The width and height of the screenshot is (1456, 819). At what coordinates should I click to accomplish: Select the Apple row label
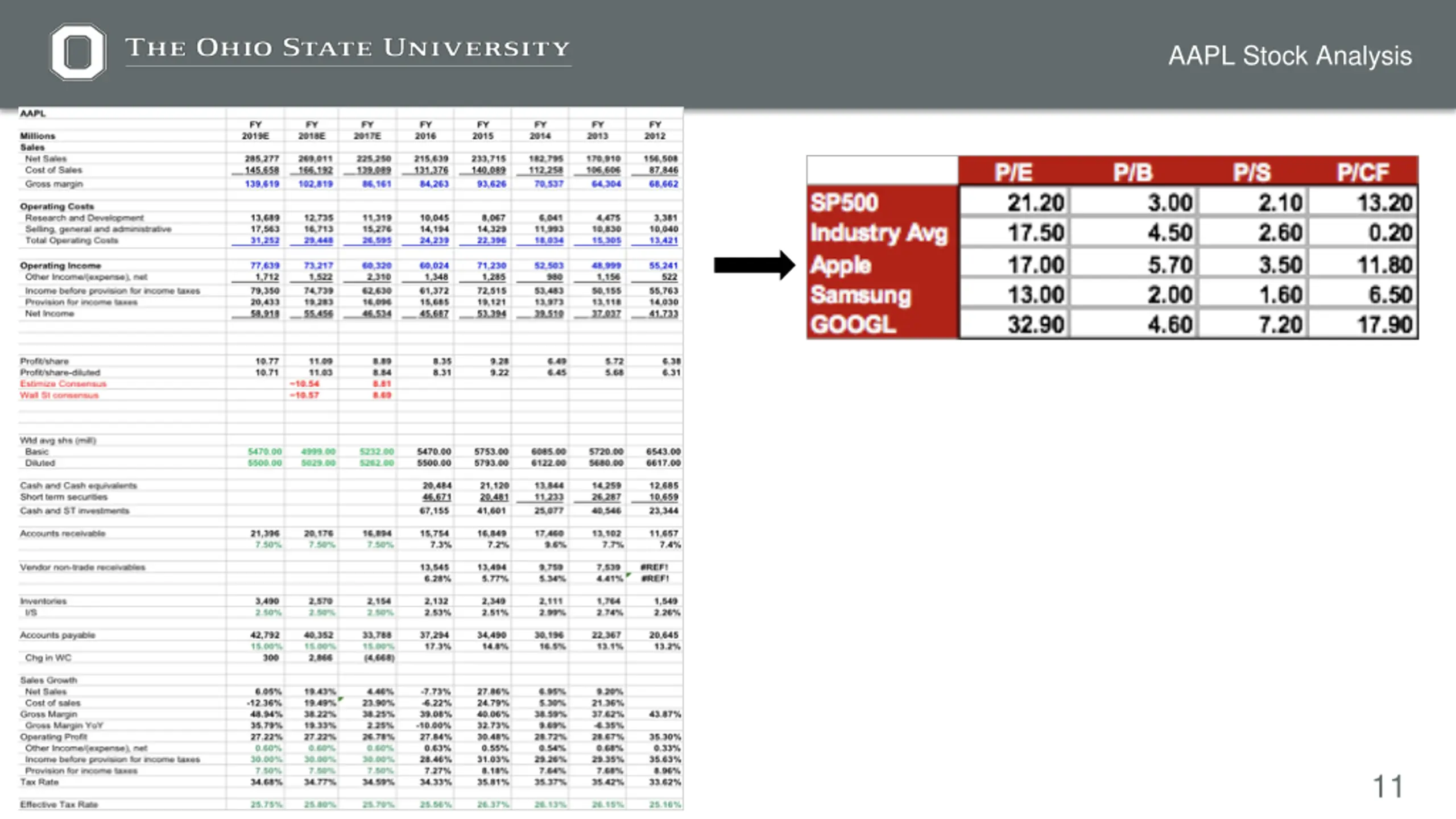click(841, 265)
